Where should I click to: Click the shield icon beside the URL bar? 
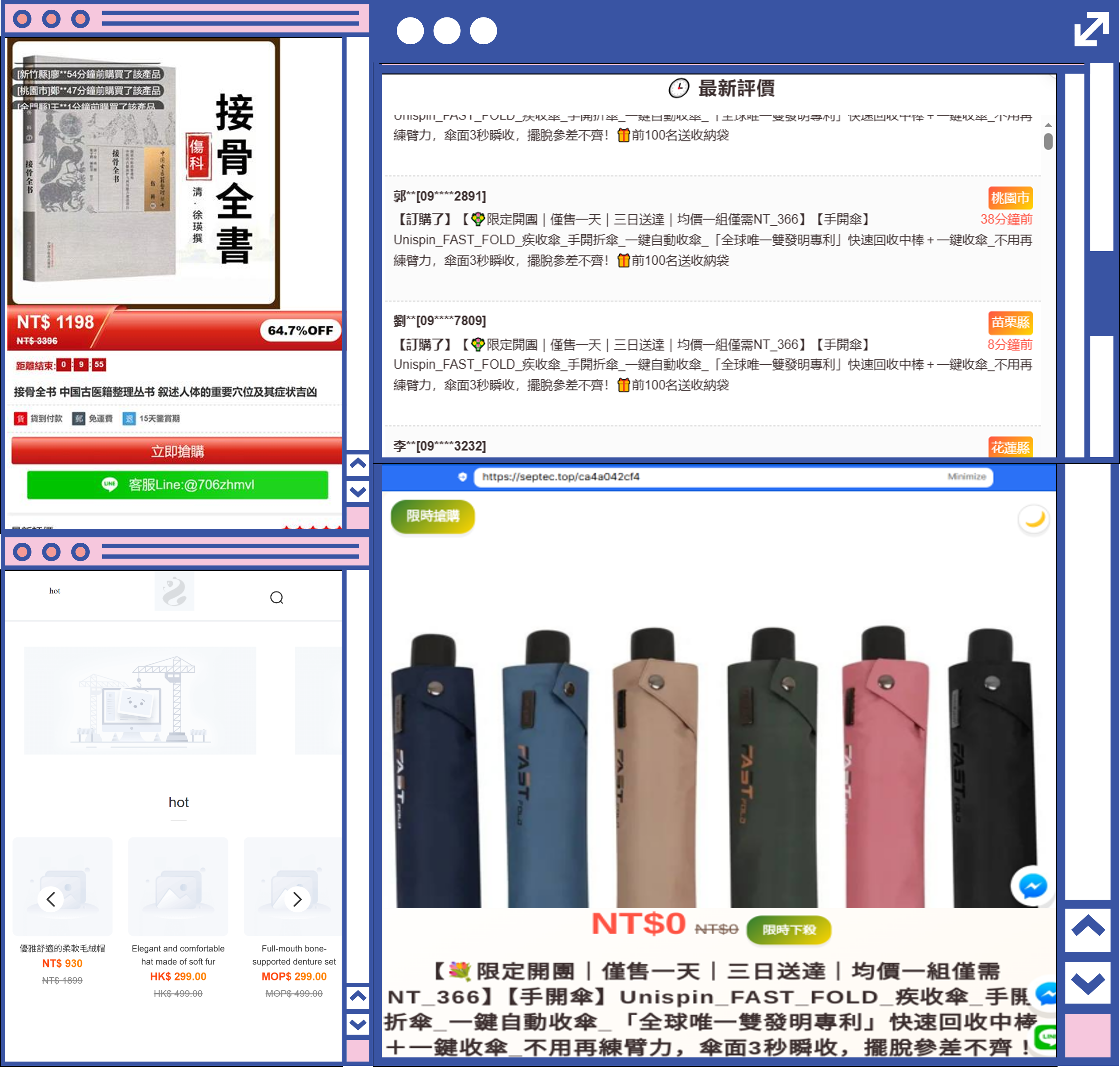point(462,477)
